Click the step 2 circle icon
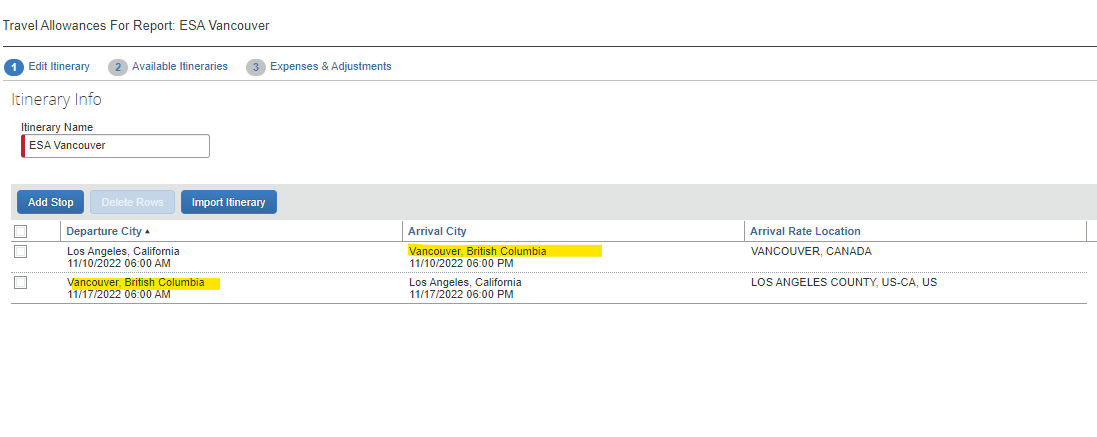The width and height of the screenshot is (1097, 437). [x=118, y=67]
